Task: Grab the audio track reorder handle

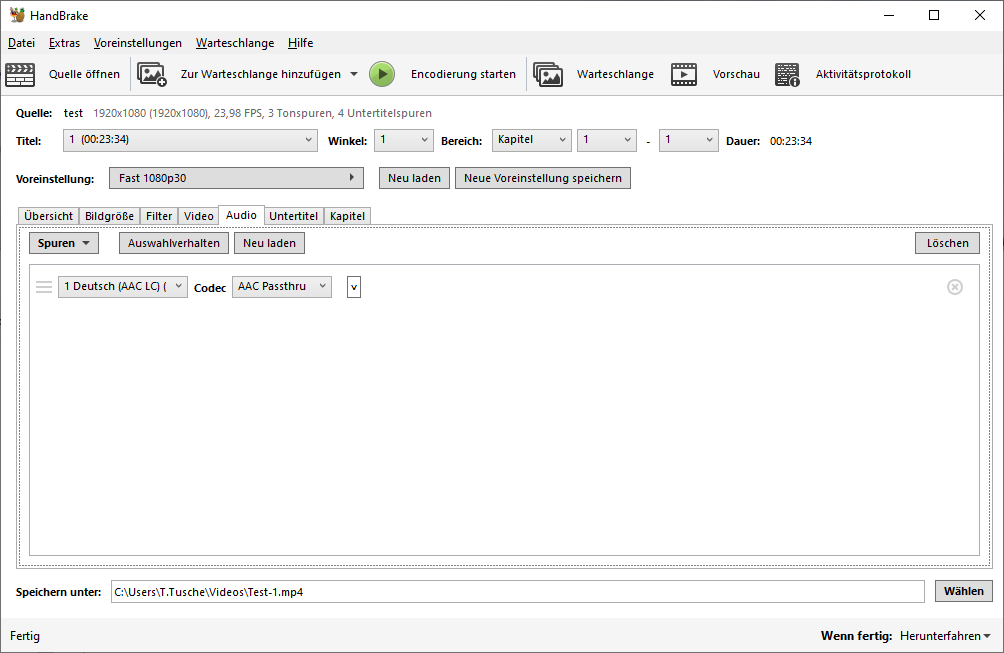Action: coord(44,287)
